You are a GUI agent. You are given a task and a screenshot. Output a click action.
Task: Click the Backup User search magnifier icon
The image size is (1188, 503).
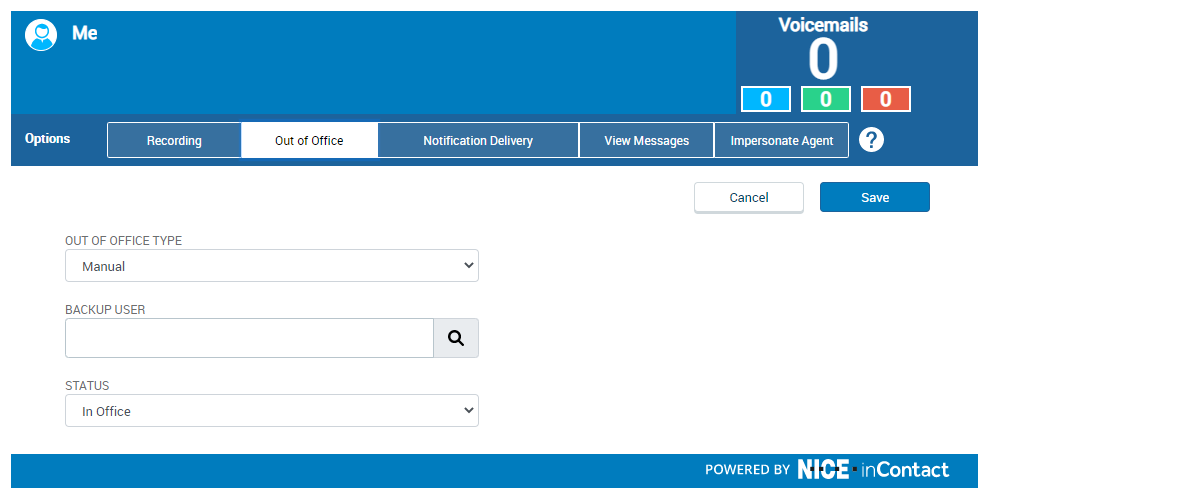tap(455, 338)
